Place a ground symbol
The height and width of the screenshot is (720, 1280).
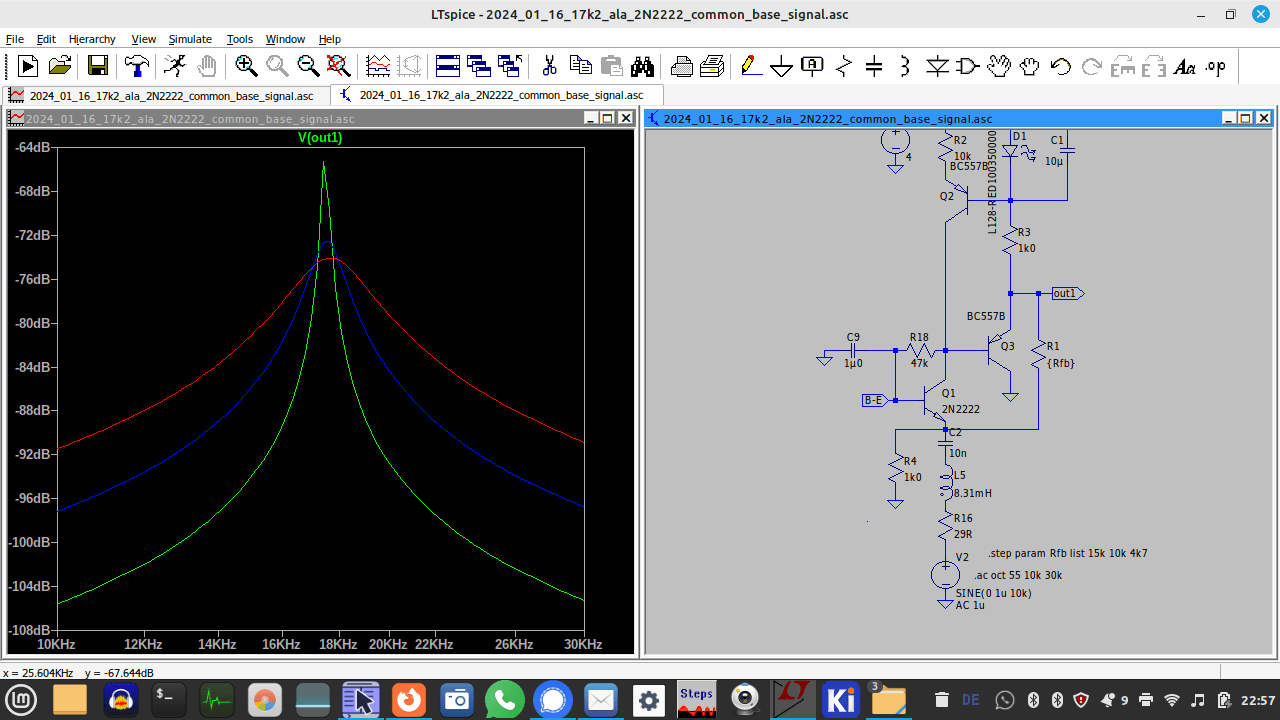(x=782, y=66)
